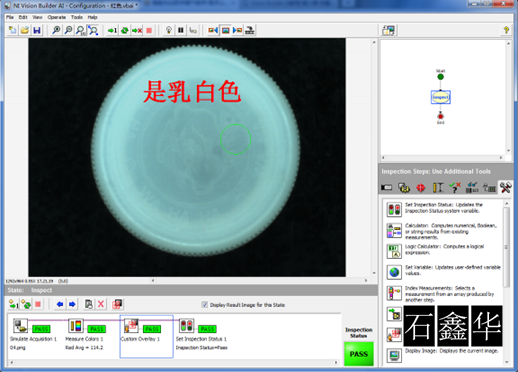
Task: Show the next image with the right arrow icon
Action: (237, 30)
